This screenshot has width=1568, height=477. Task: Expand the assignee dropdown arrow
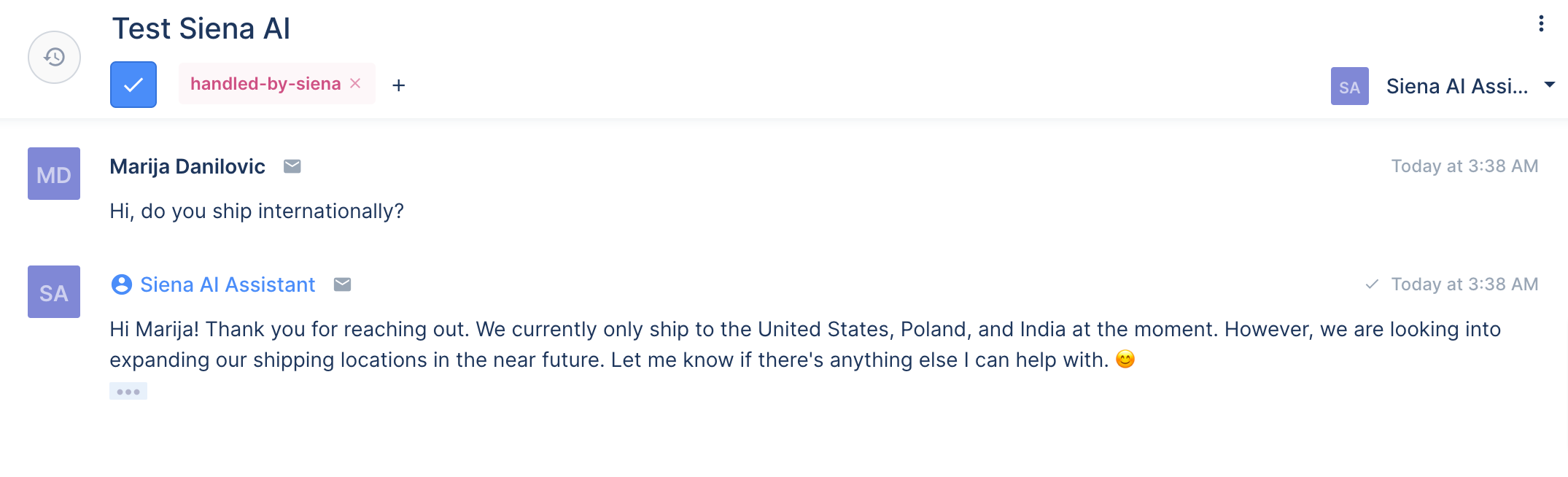tap(1550, 85)
